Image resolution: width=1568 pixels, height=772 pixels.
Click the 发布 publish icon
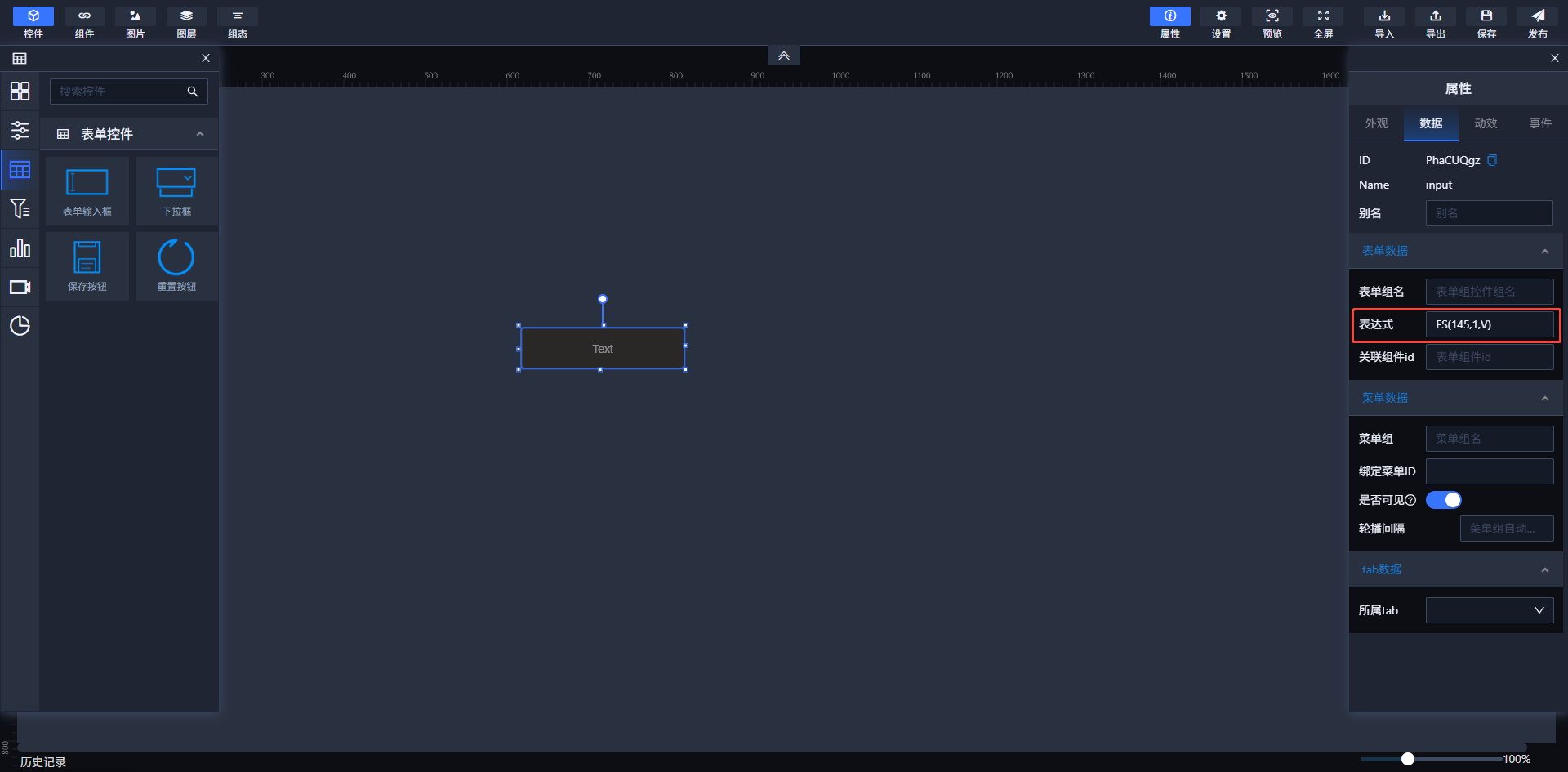click(1537, 23)
